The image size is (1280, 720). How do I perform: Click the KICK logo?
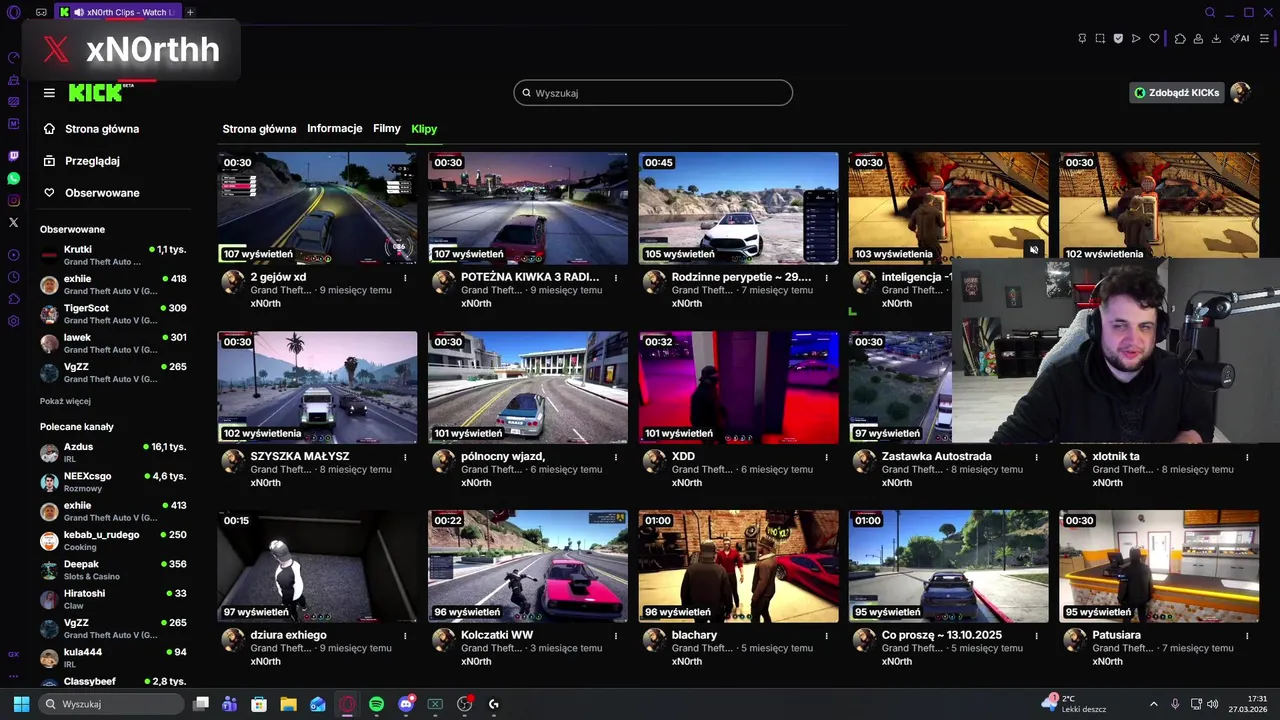tap(95, 93)
